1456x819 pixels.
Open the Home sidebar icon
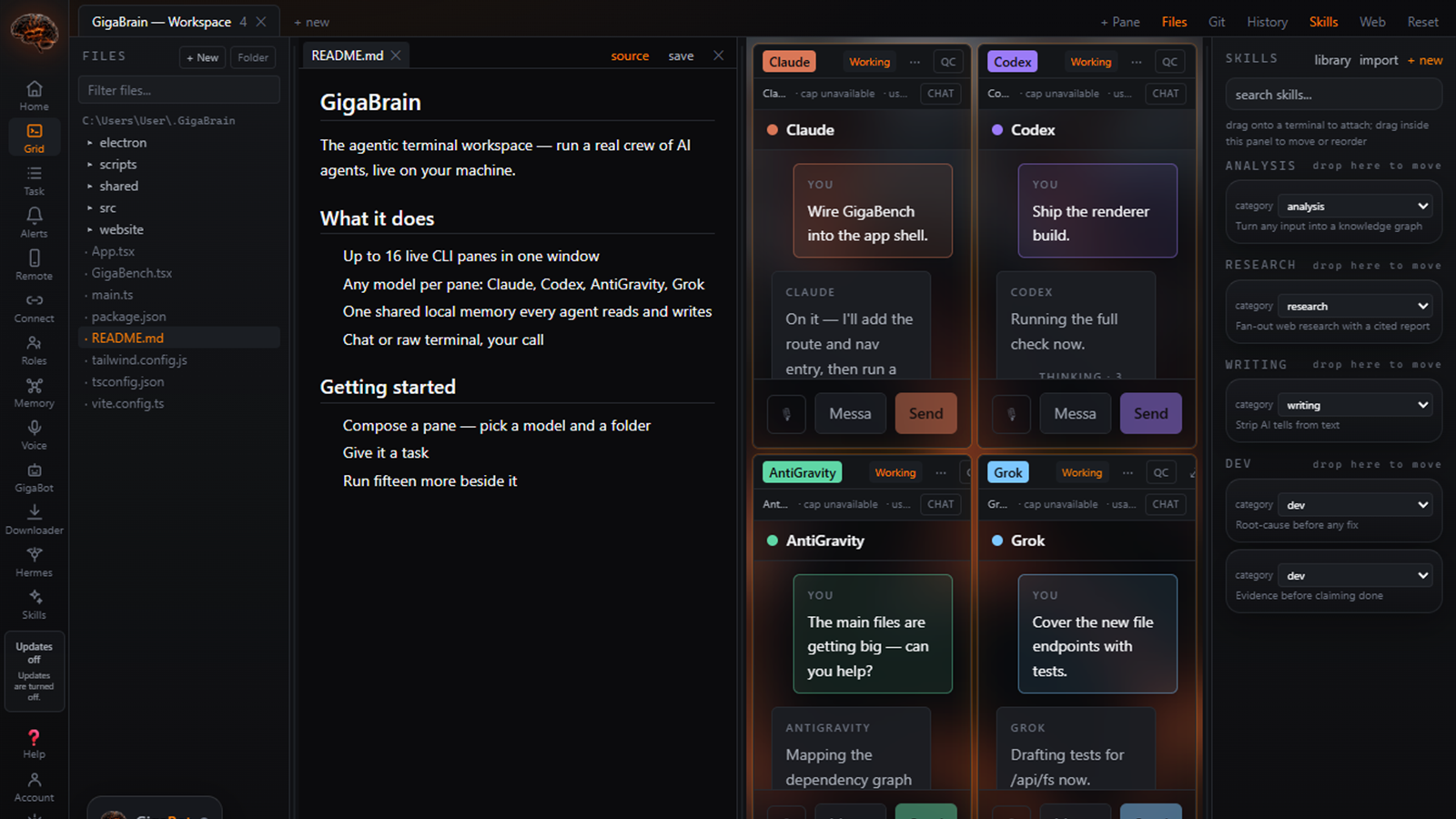34,95
